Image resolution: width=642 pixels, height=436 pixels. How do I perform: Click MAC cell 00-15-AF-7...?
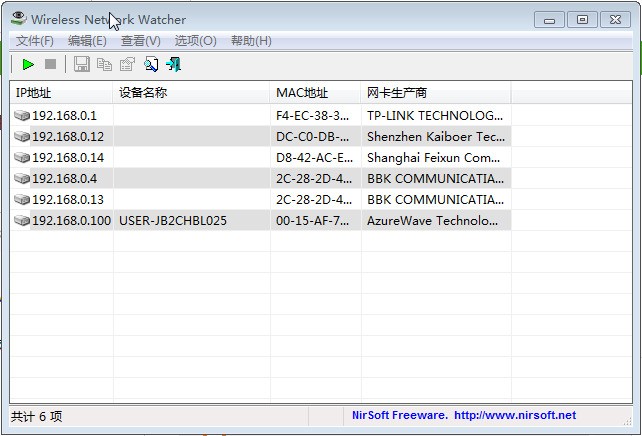312,221
